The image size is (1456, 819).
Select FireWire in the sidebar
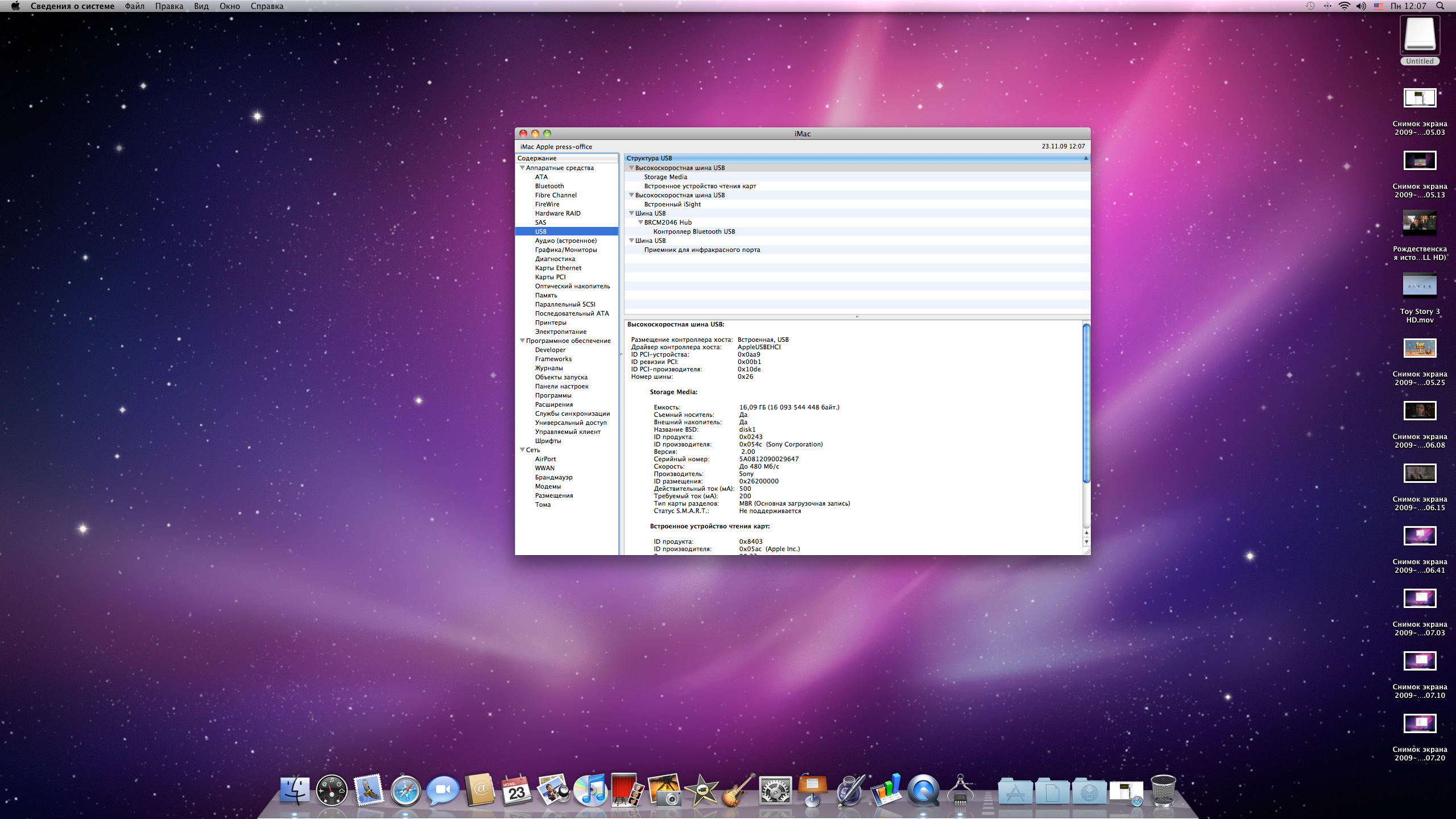547,204
